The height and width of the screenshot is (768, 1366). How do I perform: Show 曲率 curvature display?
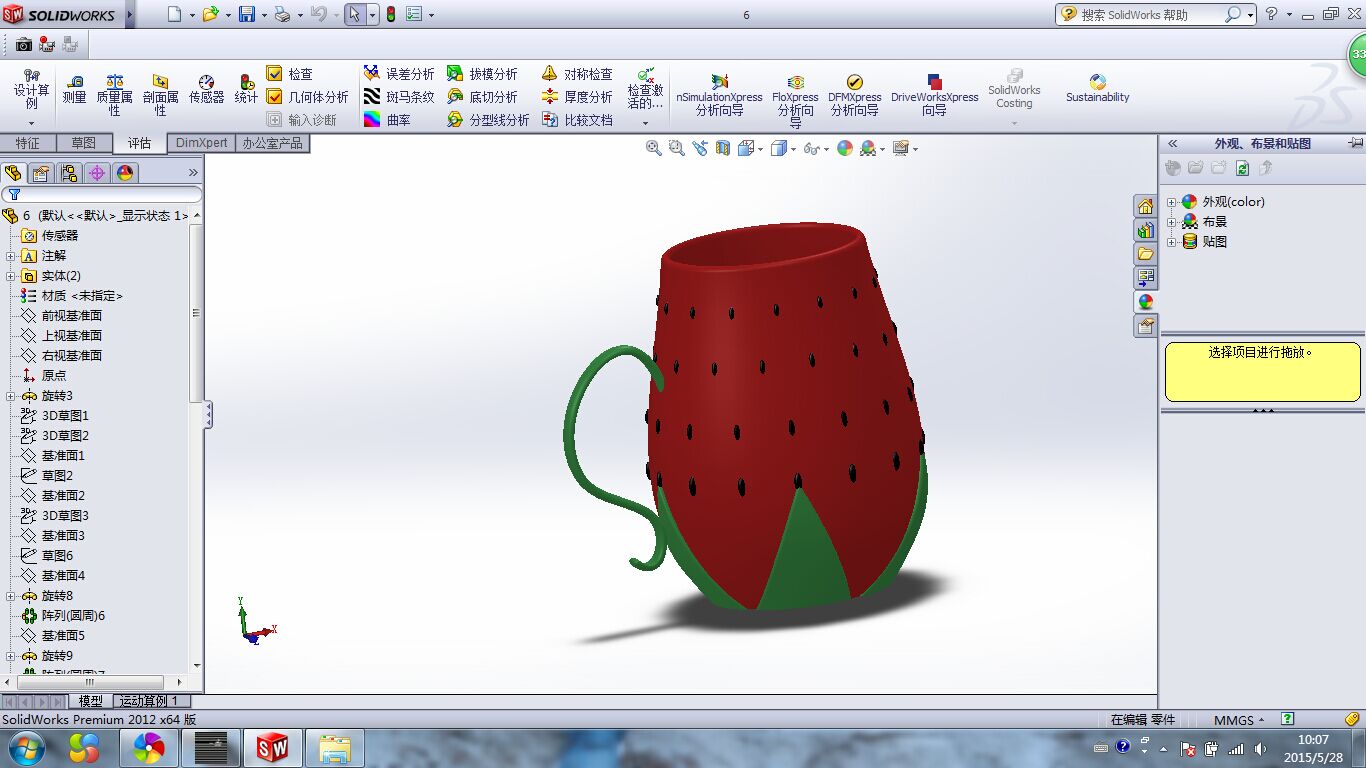(387, 120)
